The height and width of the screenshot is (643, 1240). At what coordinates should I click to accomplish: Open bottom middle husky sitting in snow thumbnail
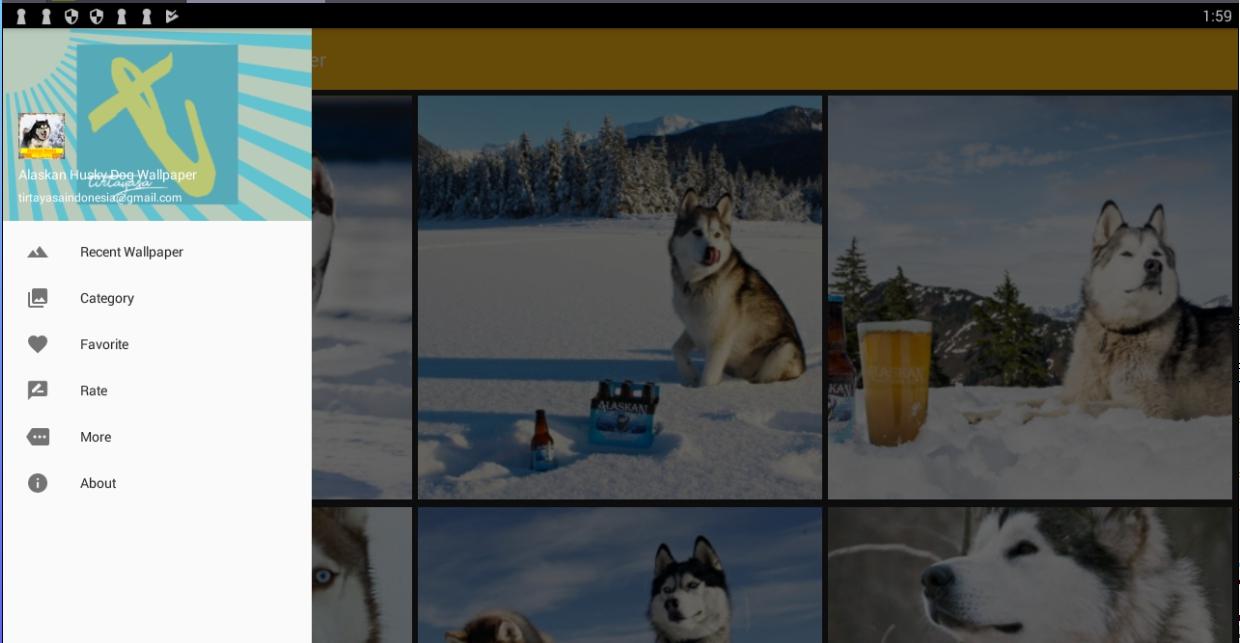click(620, 575)
